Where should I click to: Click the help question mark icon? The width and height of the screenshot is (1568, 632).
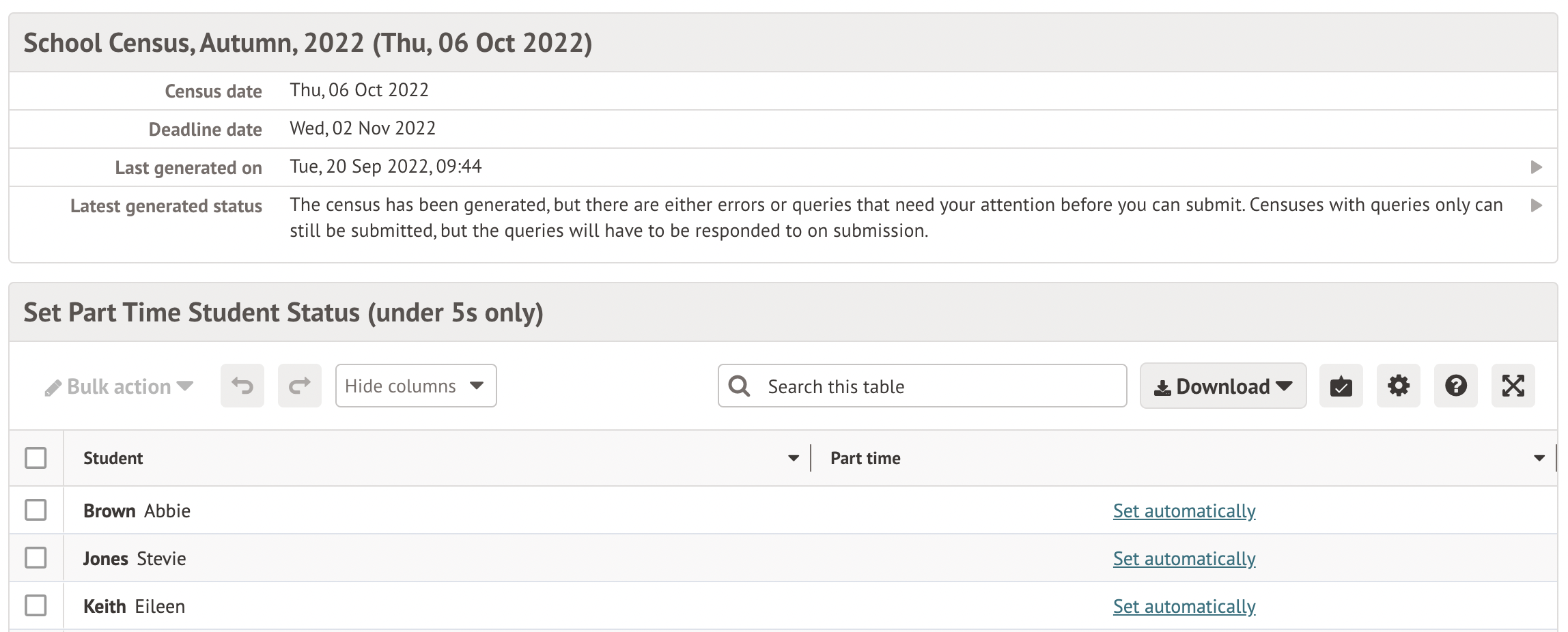[x=1455, y=386]
